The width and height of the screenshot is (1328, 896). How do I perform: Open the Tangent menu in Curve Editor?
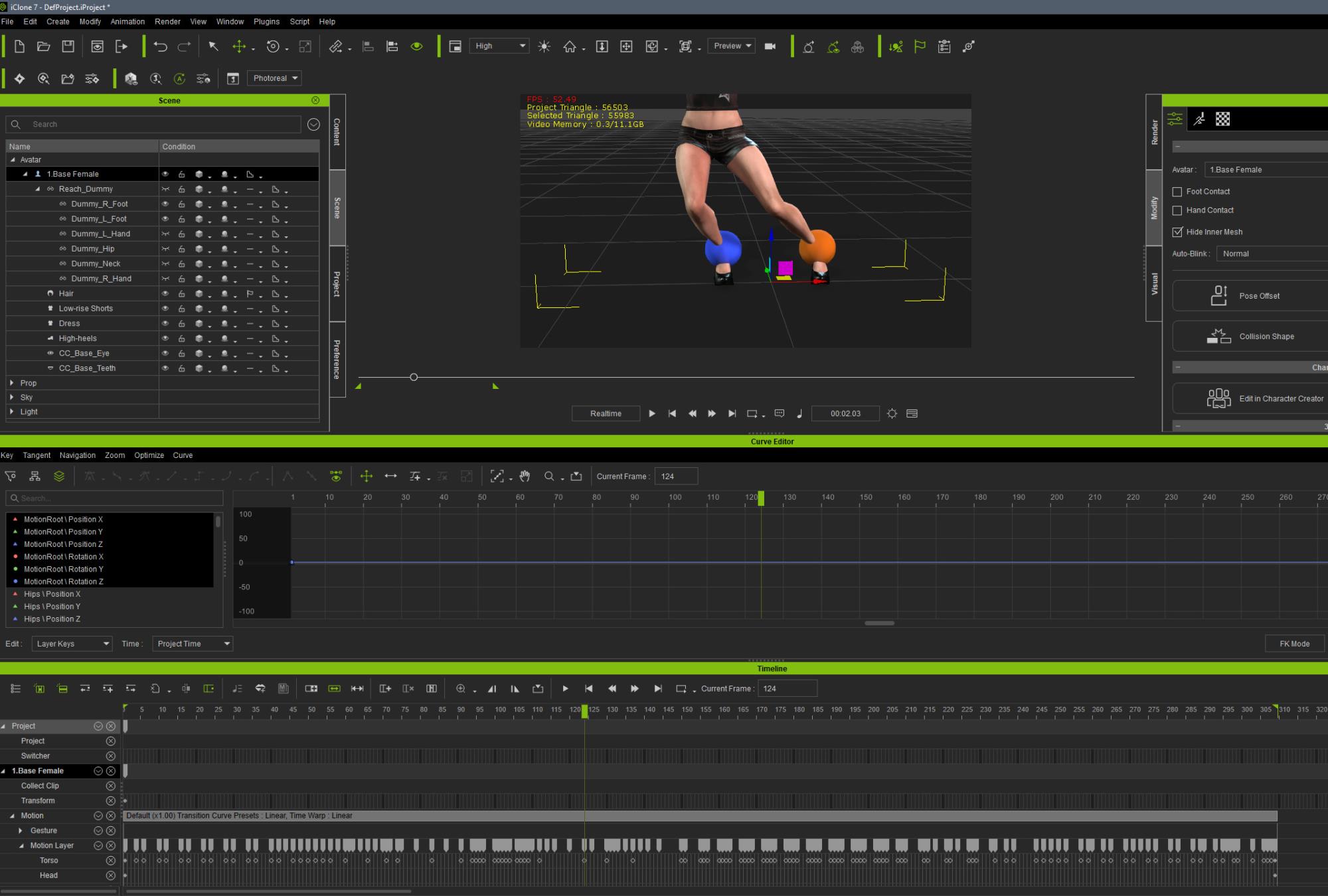(x=37, y=455)
